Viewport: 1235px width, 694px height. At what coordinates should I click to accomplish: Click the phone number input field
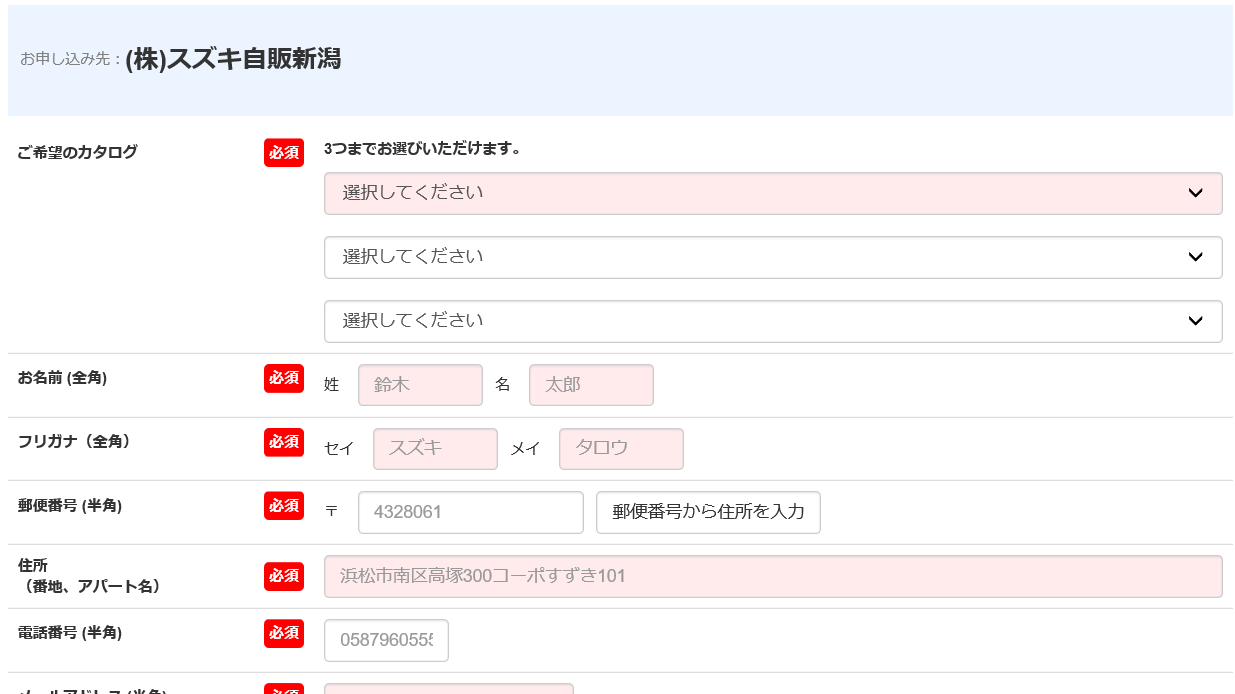coord(386,640)
